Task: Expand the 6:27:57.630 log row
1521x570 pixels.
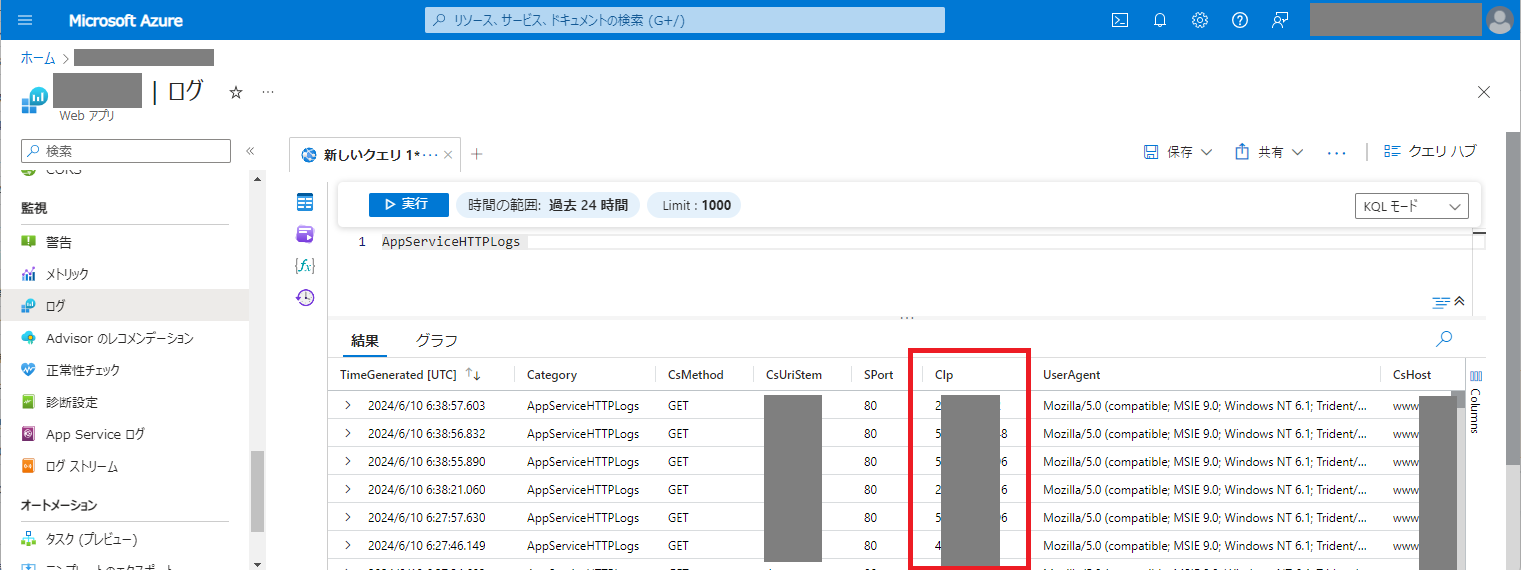Action: (x=348, y=518)
